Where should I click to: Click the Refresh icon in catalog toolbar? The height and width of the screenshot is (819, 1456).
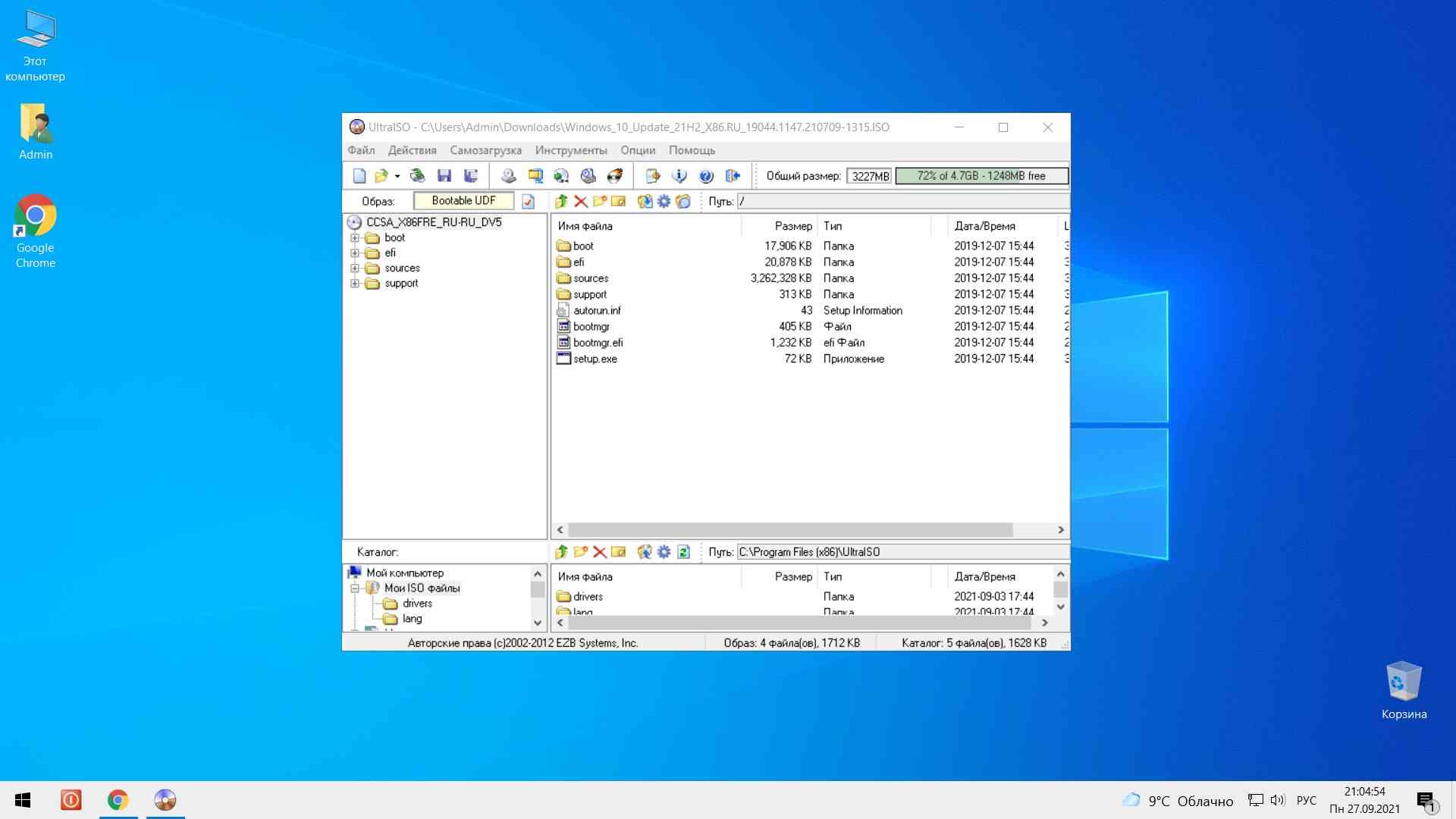(683, 552)
